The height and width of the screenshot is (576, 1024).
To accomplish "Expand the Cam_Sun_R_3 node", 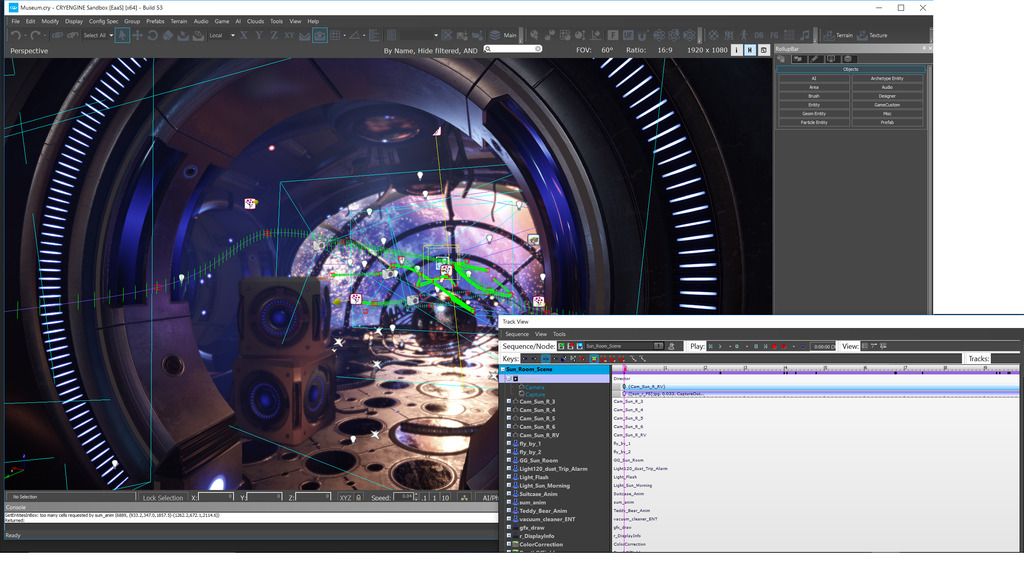I will pos(509,402).
